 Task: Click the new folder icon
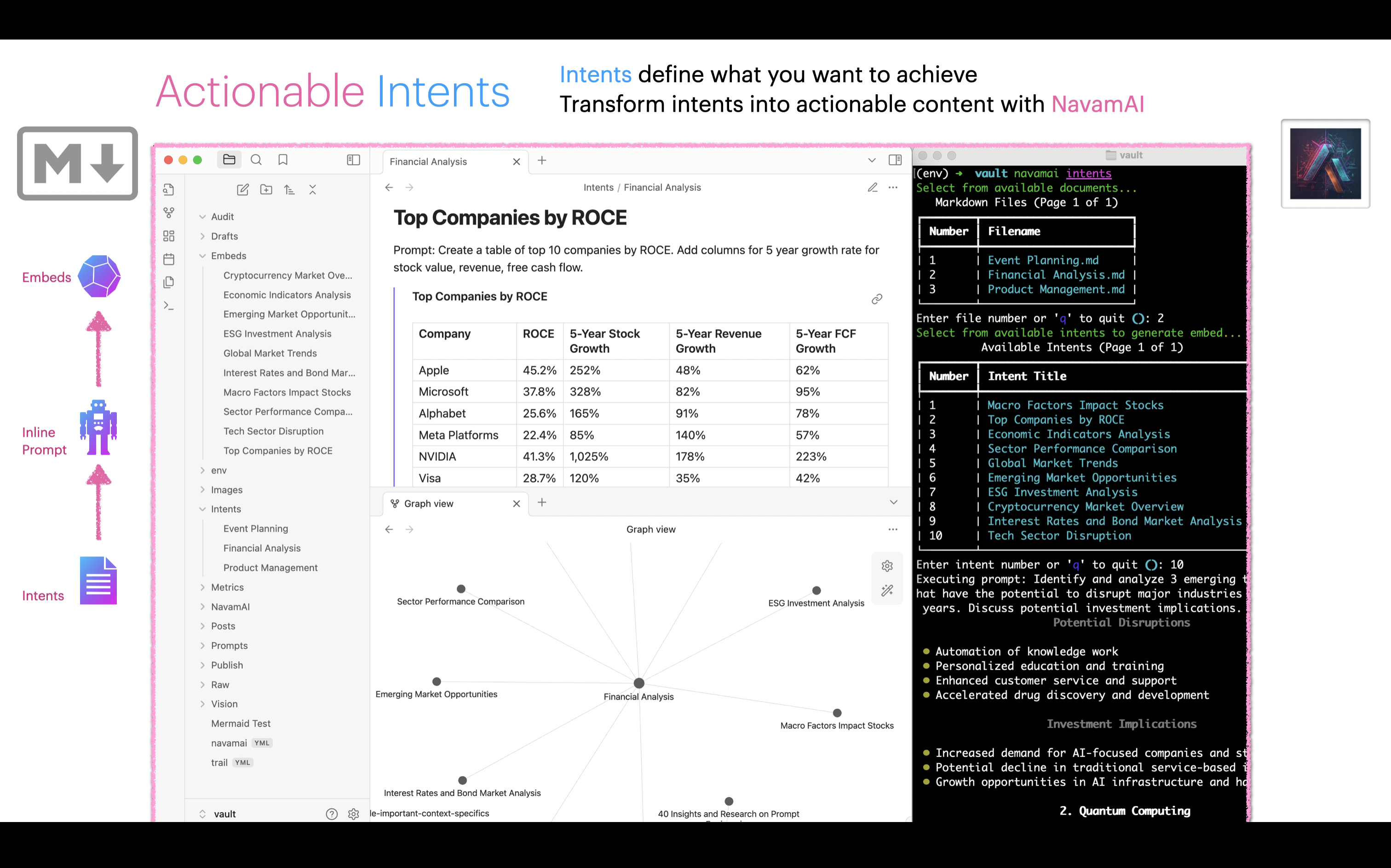coord(266,190)
